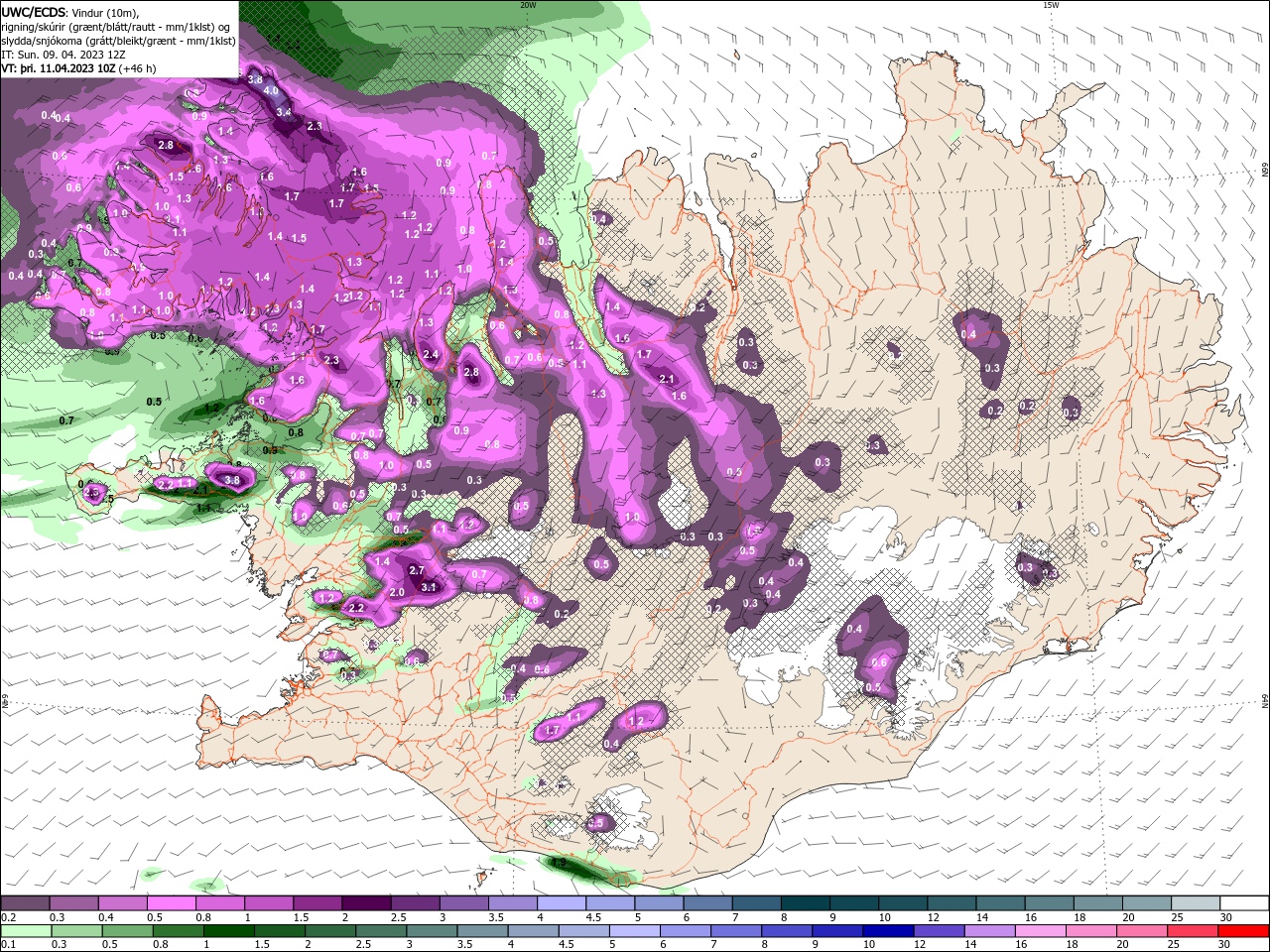Viewport: 1270px width, 952px height.
Task: Click the 2.7 precipitation value on the map
Action: coord(417,570)
